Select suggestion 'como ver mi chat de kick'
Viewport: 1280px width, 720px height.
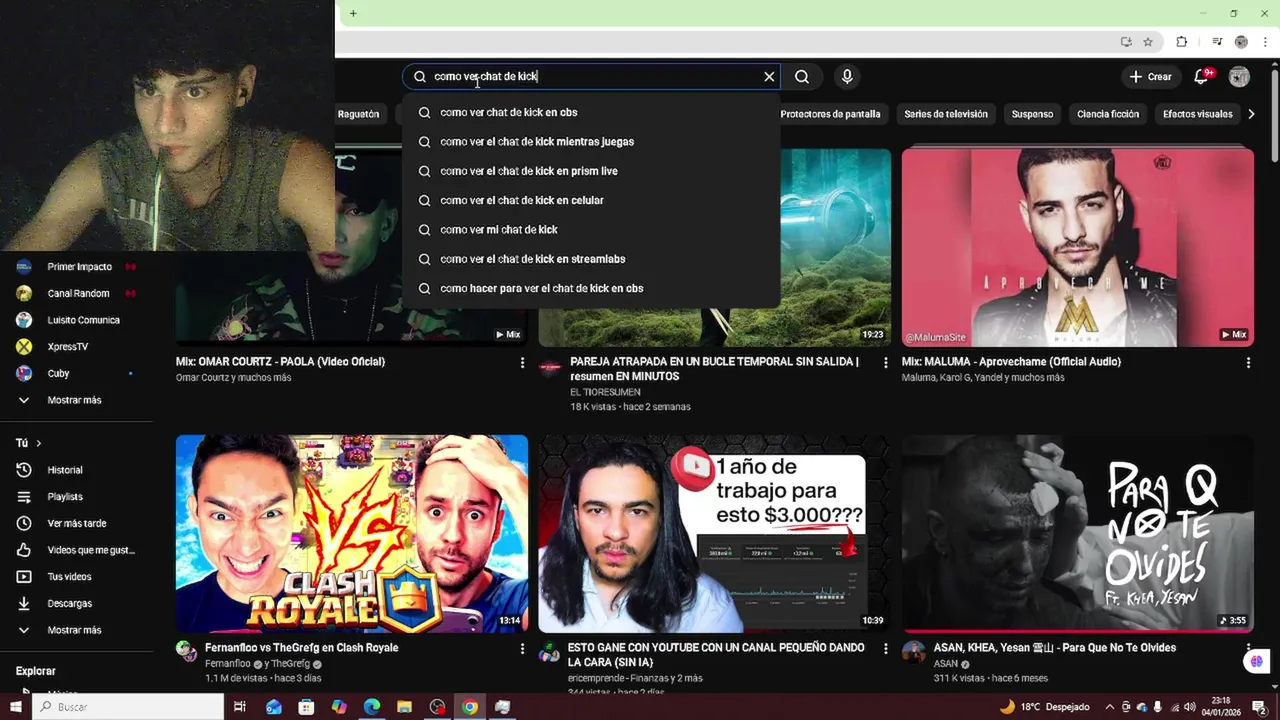tap(591, 230)
